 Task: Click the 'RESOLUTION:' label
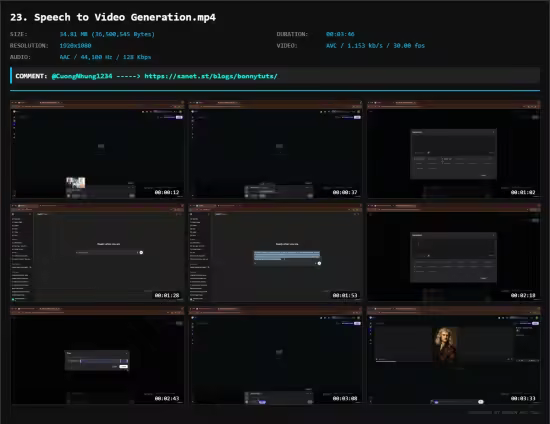click(x=29, y=46)
